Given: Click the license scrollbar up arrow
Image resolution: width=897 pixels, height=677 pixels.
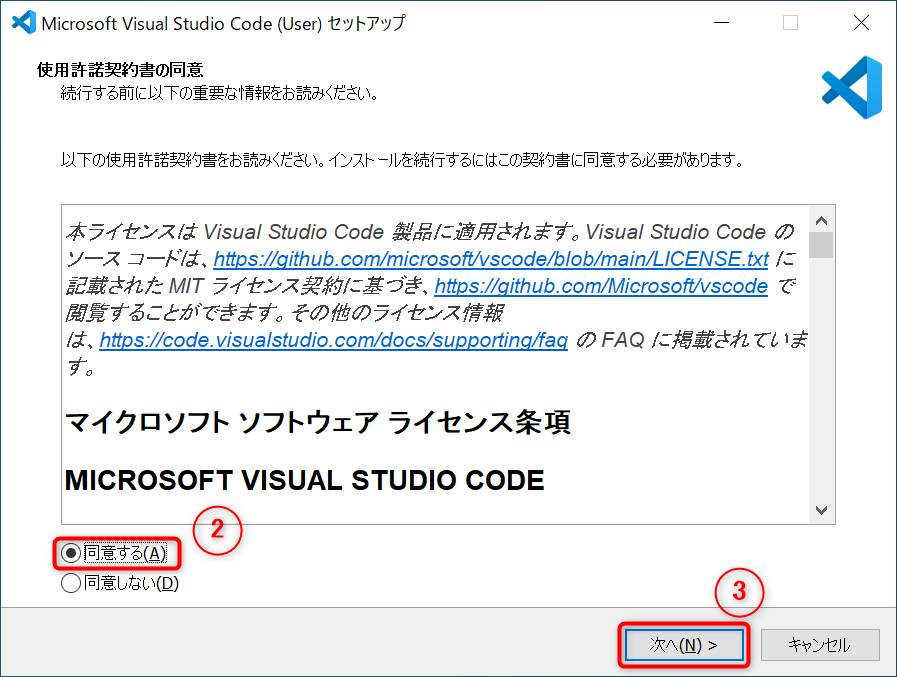Looking at the screenshot, I should click(821, 220).
